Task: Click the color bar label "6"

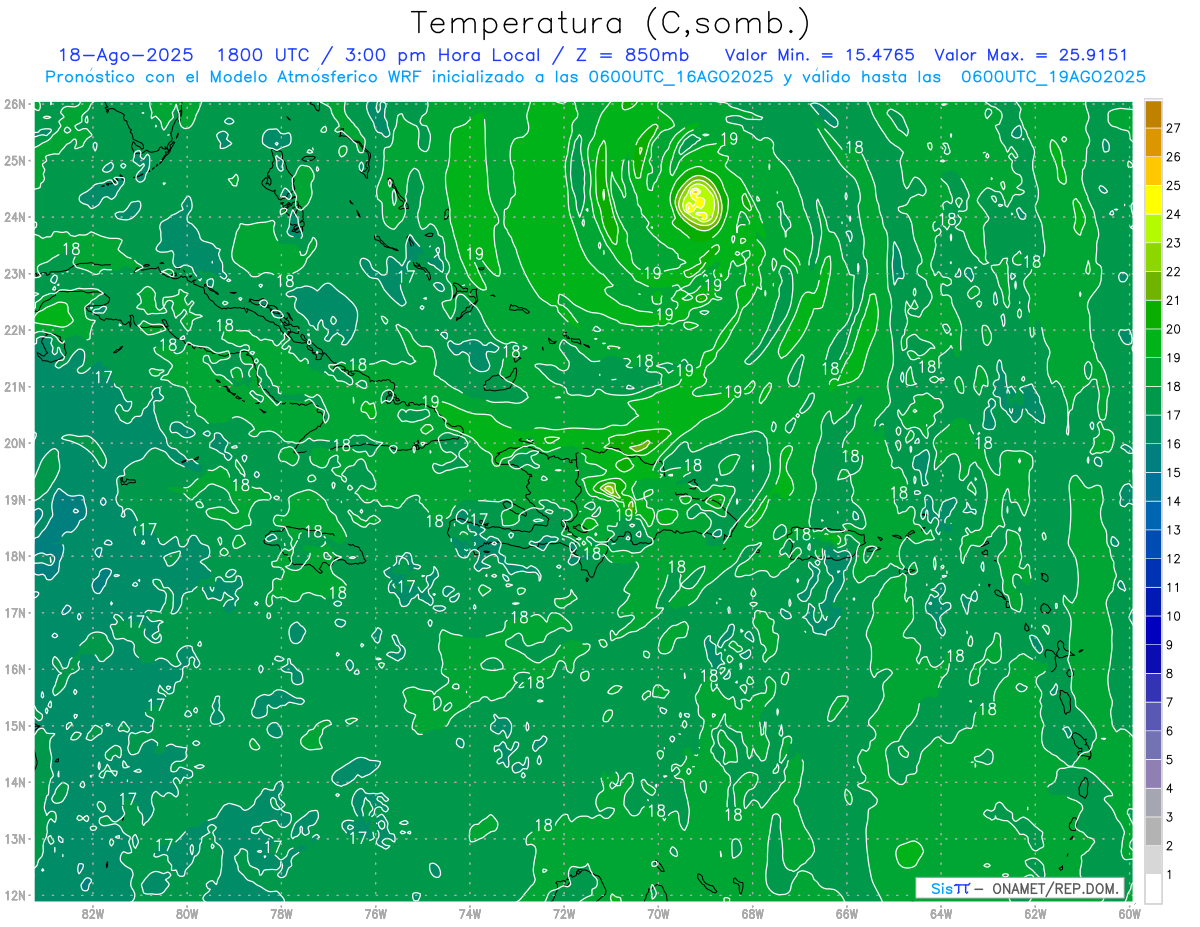Action: 1170,731
